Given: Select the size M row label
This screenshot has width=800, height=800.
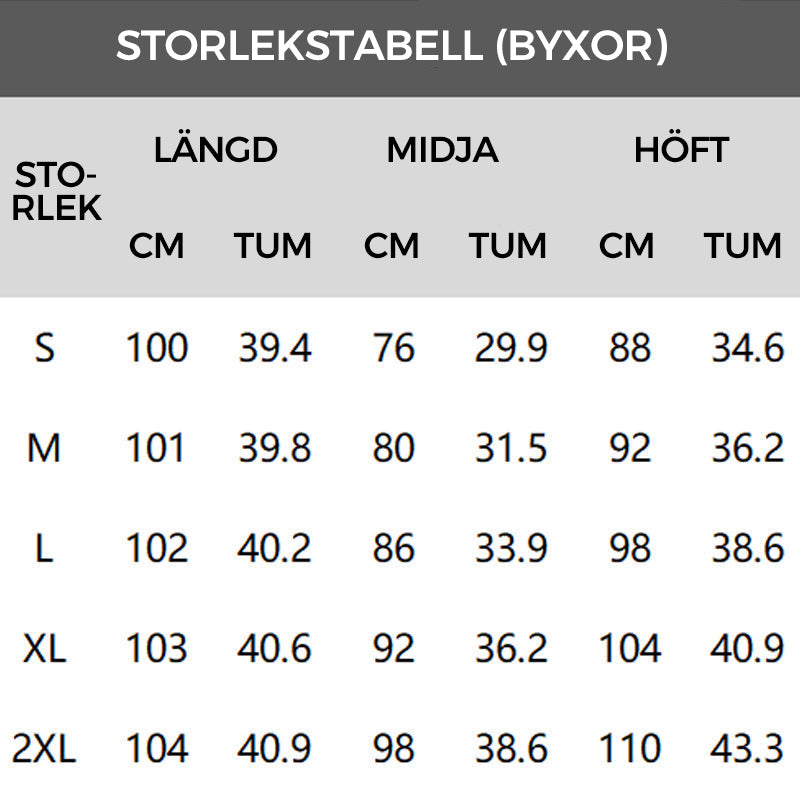Looking at the screenshot, I should point(44,449).
